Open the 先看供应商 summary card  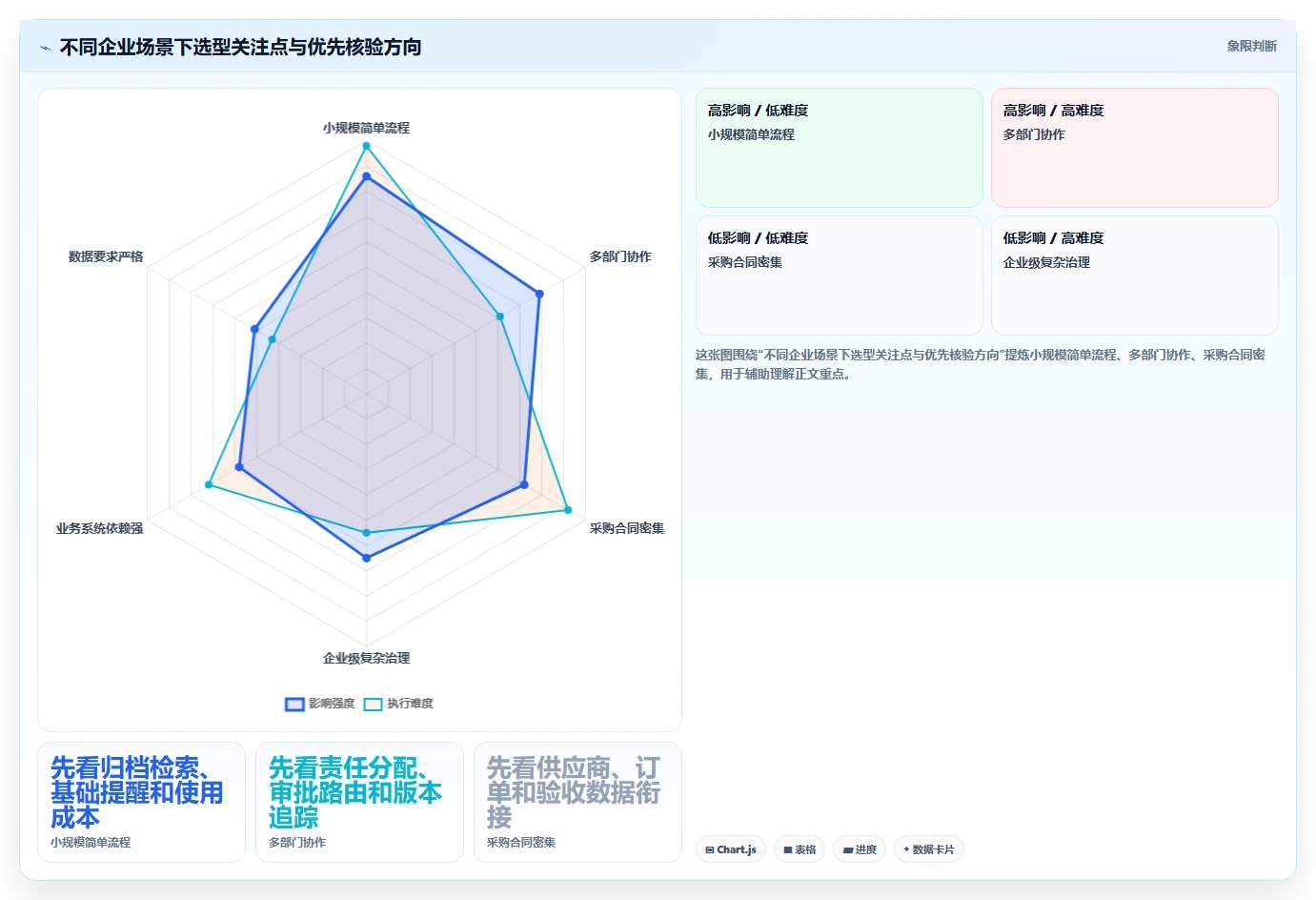tap(577, 802)
